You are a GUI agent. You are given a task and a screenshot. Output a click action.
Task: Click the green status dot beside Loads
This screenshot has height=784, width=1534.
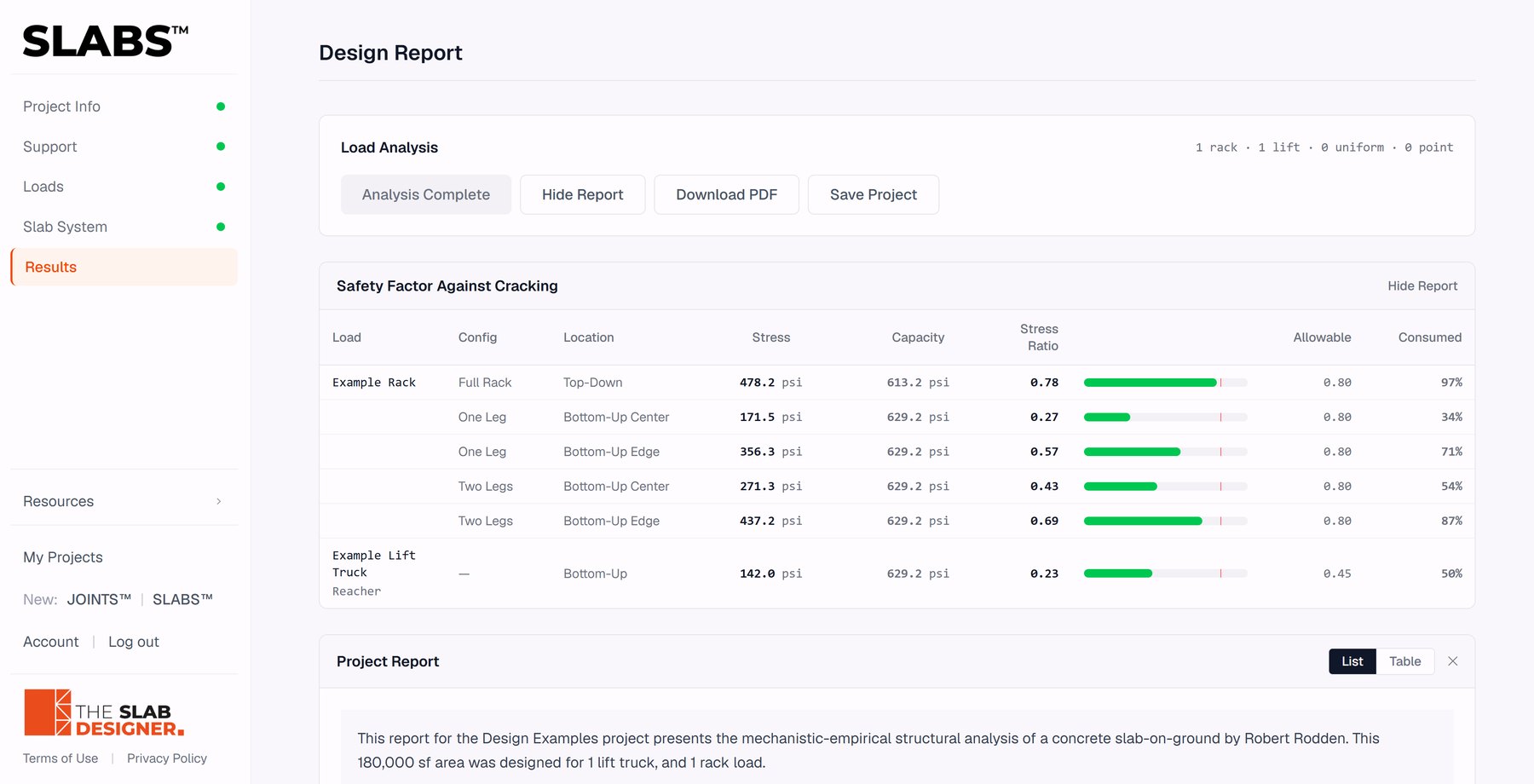[x=221, y=187]
